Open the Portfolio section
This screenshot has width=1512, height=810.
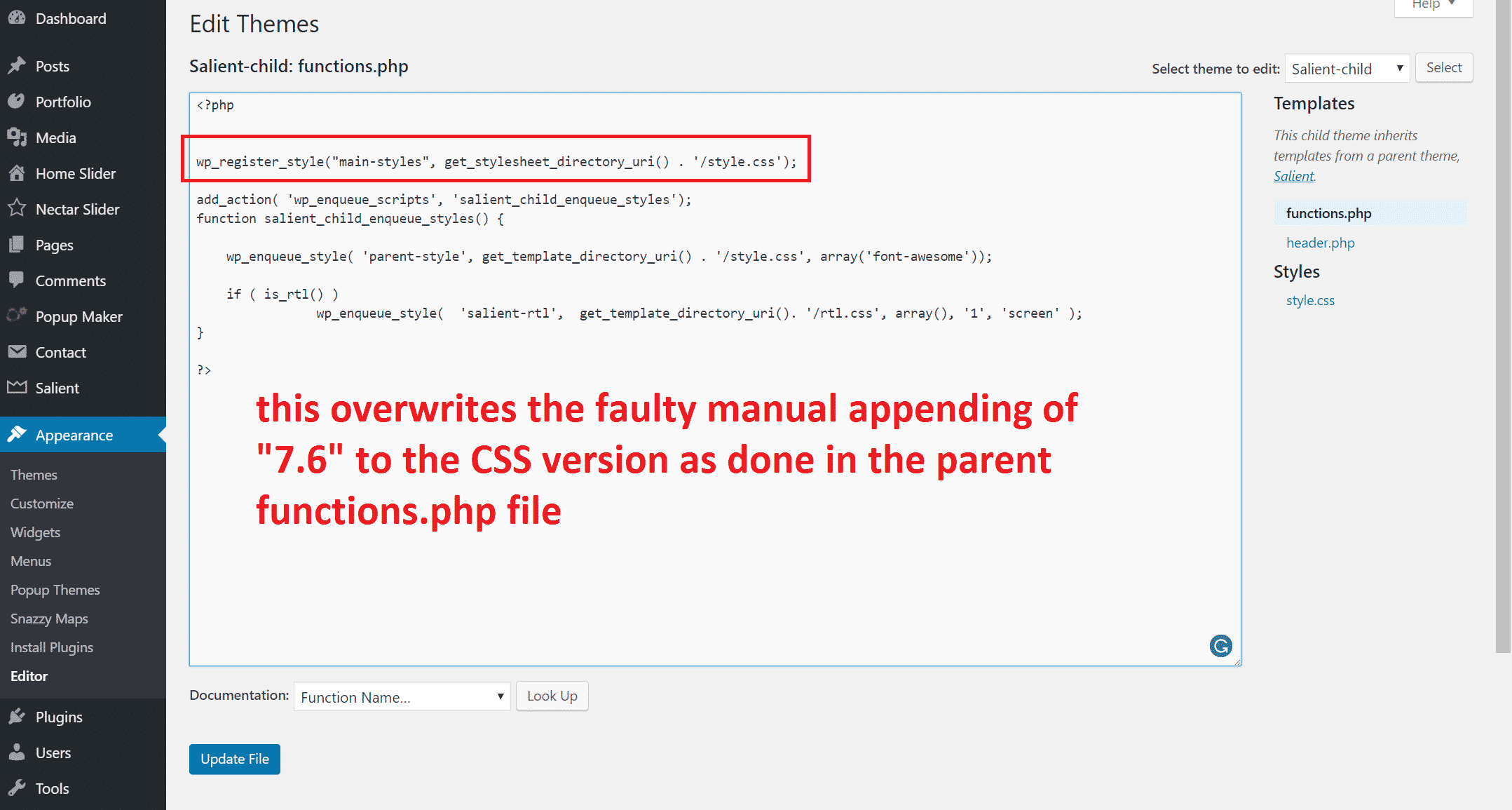83,102
